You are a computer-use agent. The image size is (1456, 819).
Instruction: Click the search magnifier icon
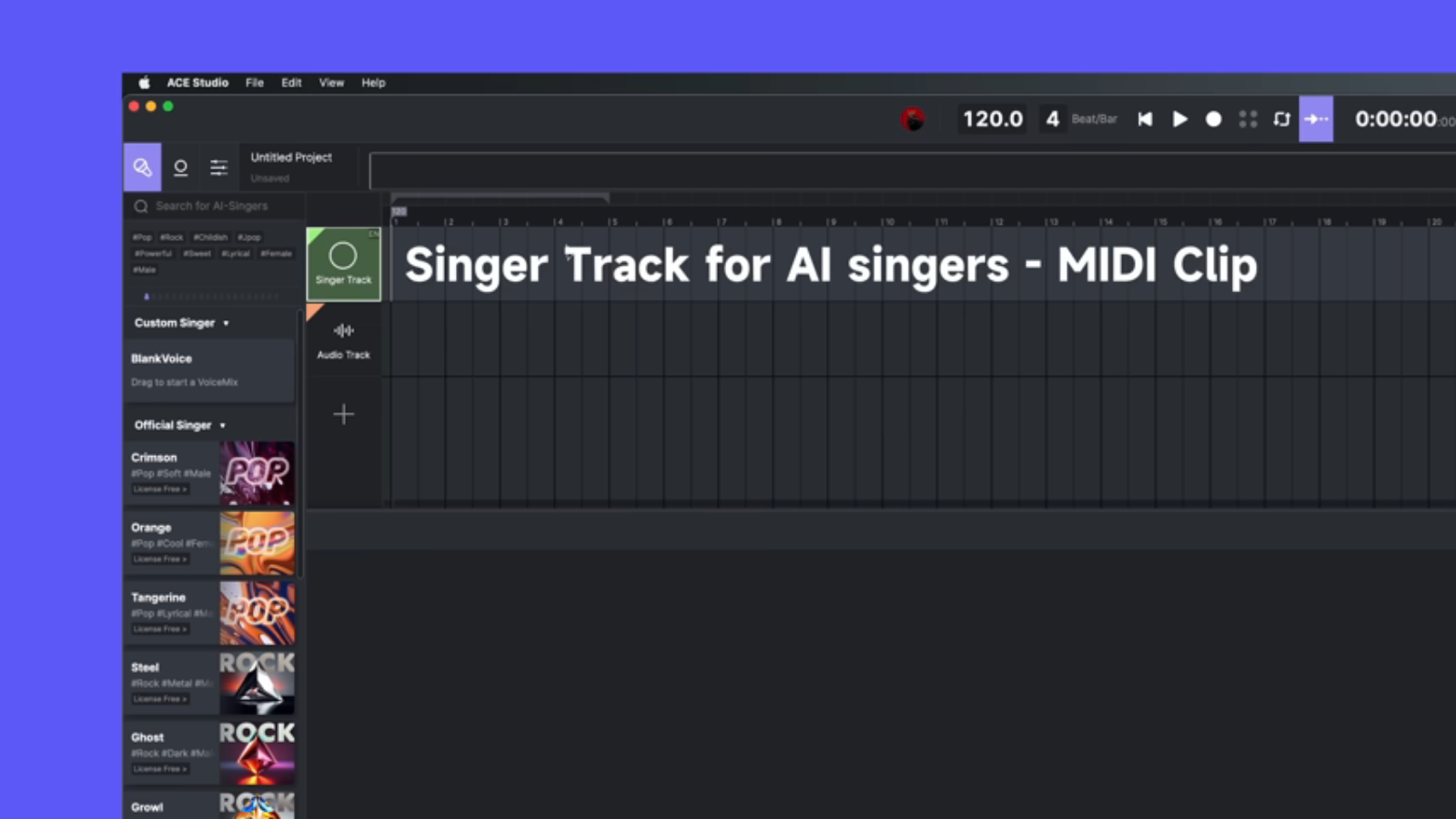(141, 206)
